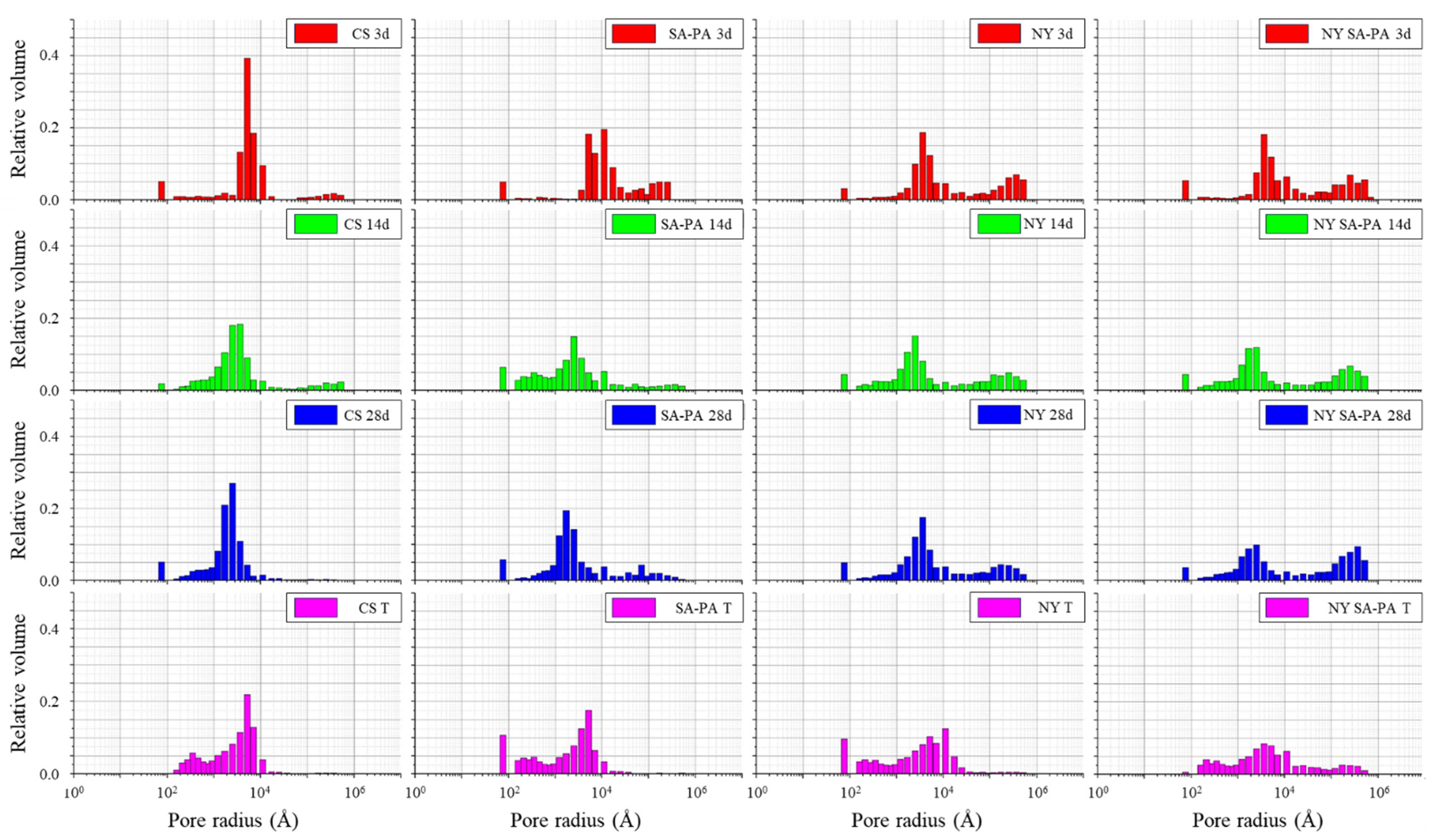The height and width of the screenshot is (840, 1432).
Task: Click the red swatch in NY SA-PA 3d legend
Action: coord(1287,33)
